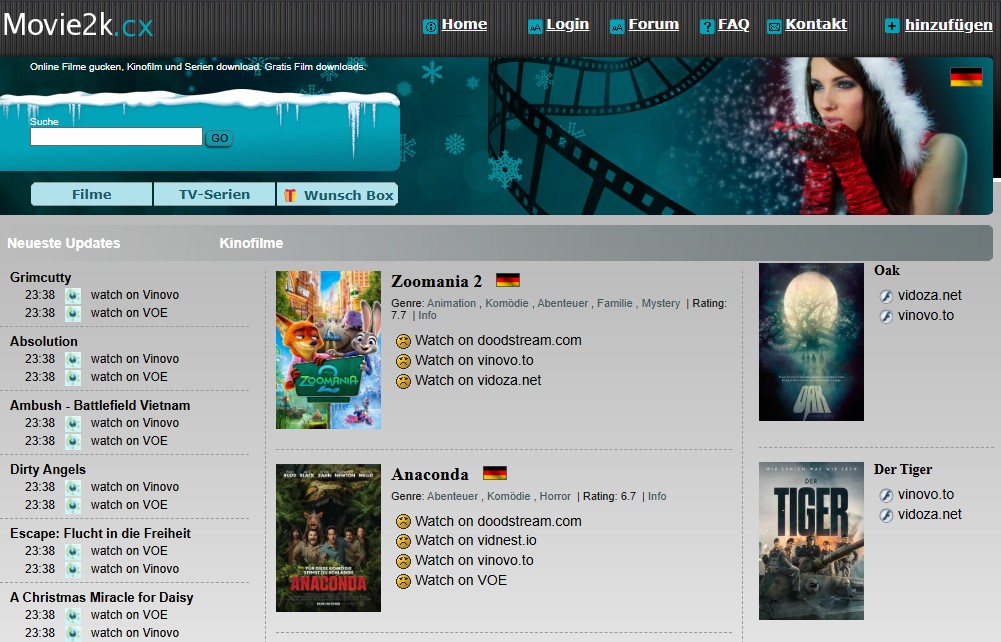1001x642 pixels.
Task: Click the eye icon next to Grimcutty's watch on Vinovo
Action: tap(73, 294)
